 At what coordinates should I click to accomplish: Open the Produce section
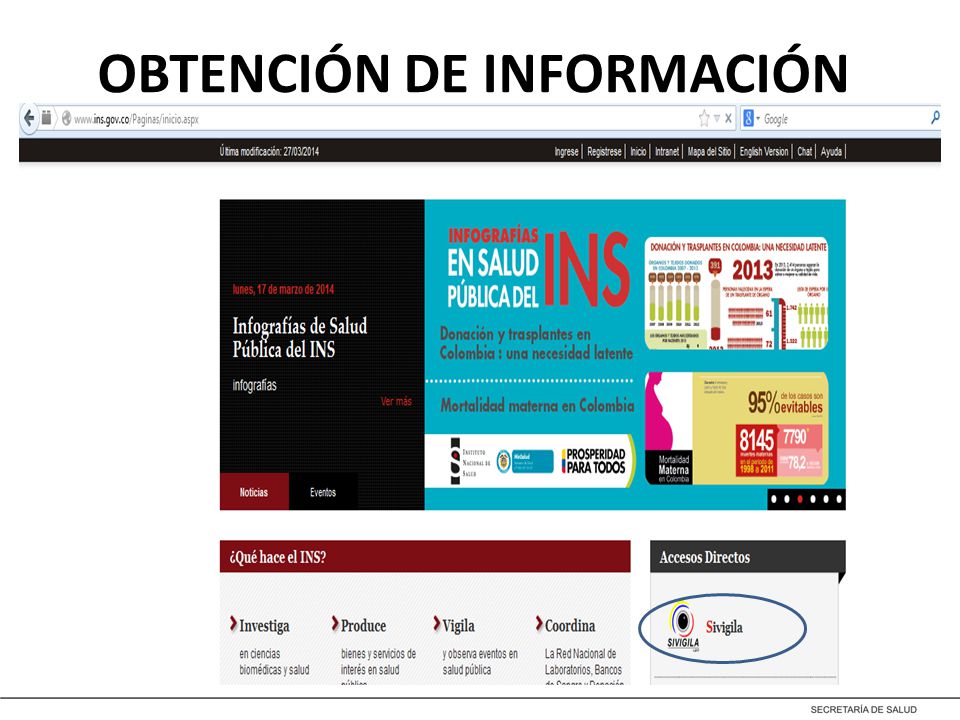363,626
